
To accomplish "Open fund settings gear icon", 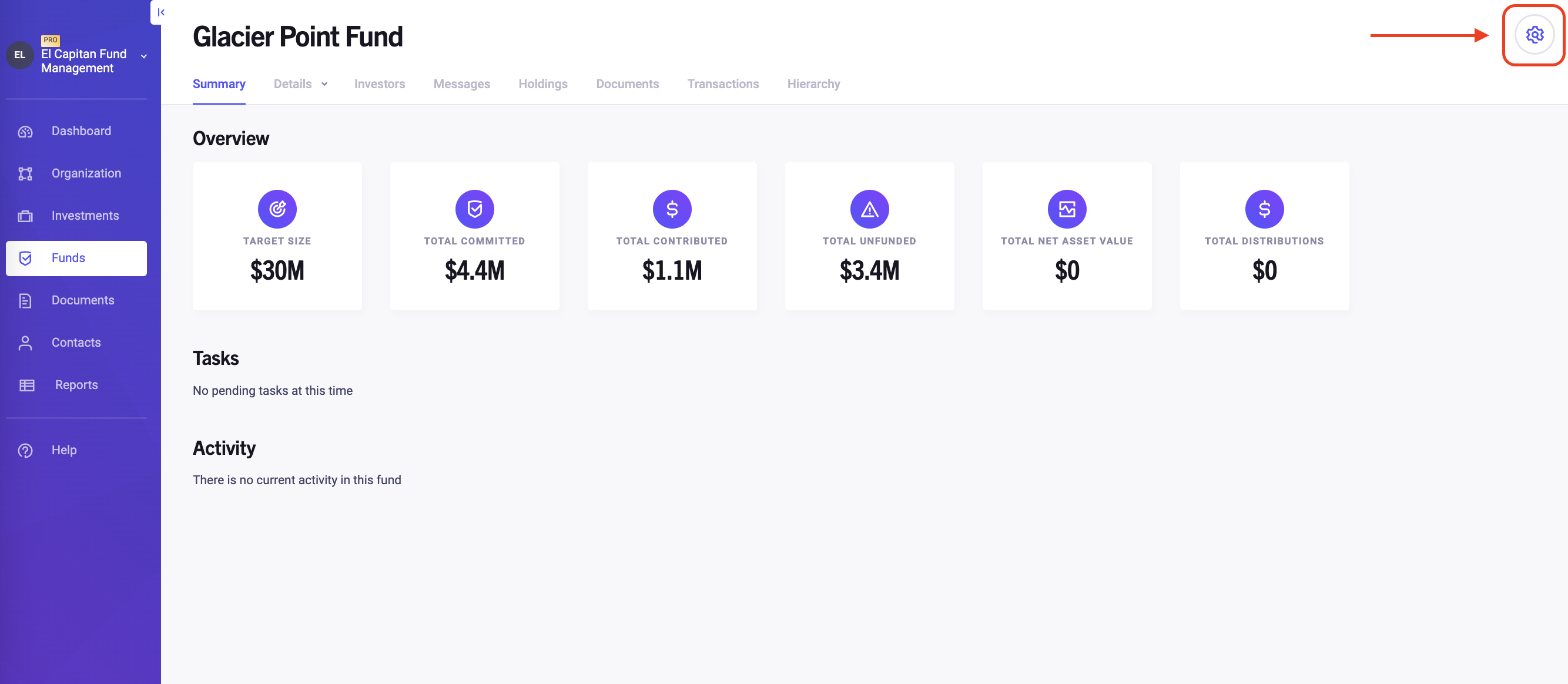I will tap(1534, 35).
